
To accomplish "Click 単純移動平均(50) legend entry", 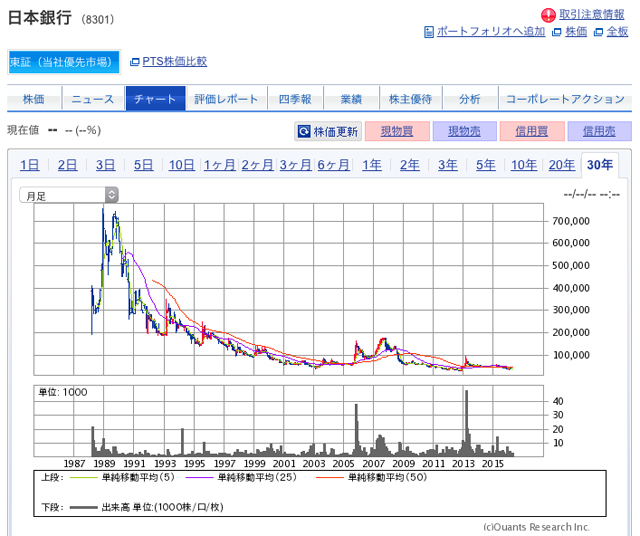I will 371,477.
